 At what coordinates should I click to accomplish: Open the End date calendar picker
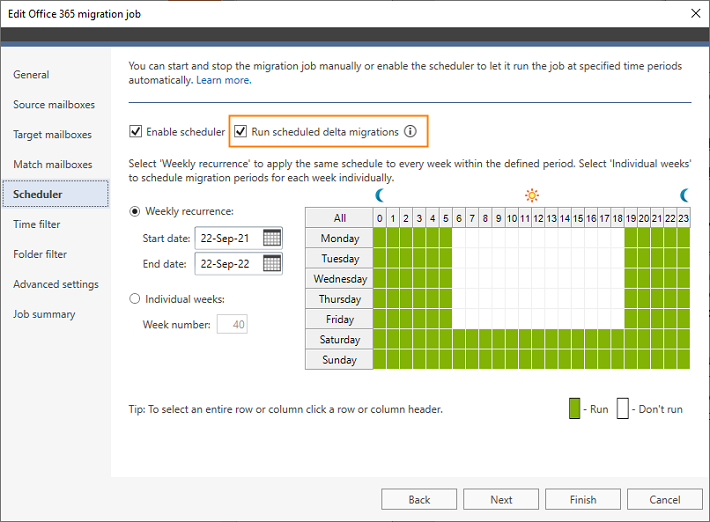272,263
